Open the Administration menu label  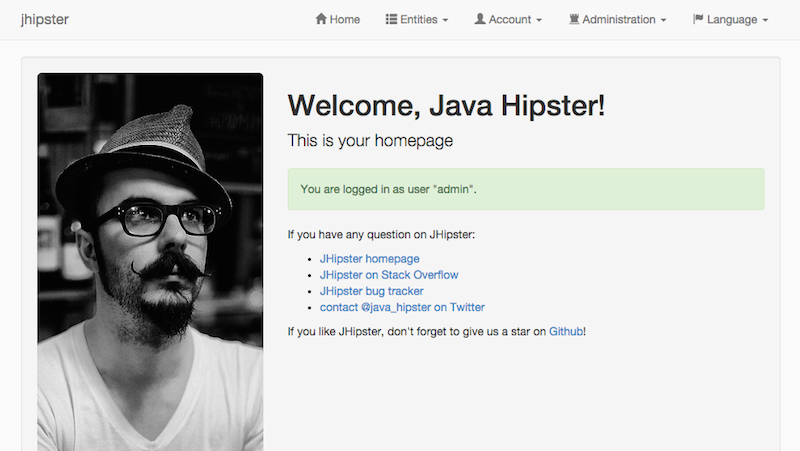[x=619, y=19]
